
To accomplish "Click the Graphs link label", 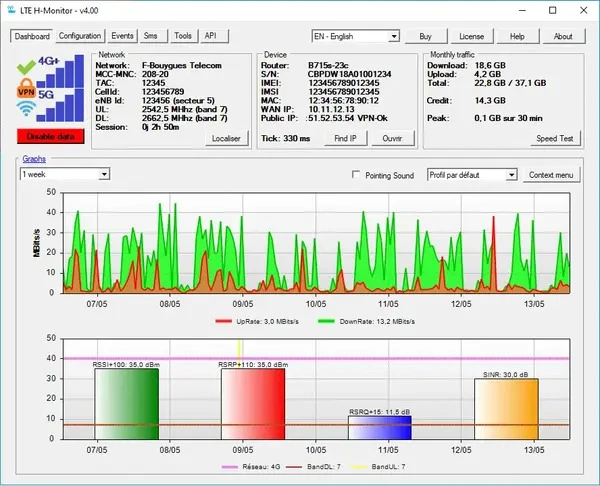I will point(35,158).
